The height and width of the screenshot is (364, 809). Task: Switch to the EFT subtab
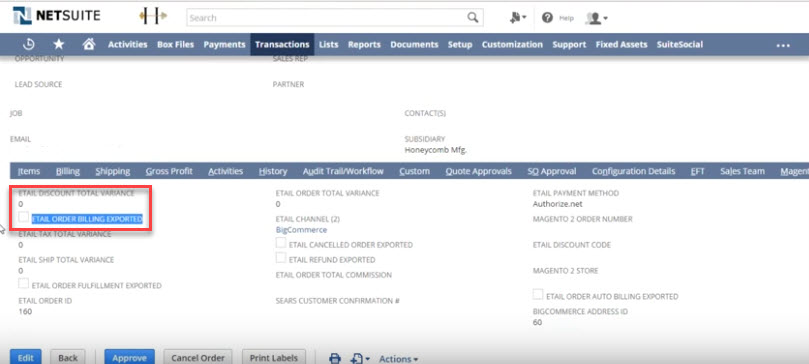click(x=698, y=171)
